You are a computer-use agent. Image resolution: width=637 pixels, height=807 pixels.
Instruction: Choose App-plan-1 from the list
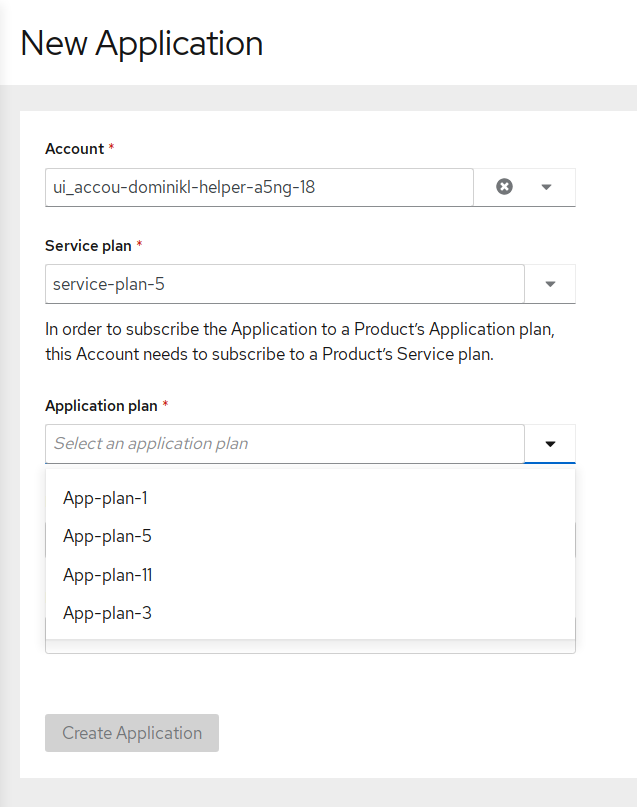click(x=105, y=498)
